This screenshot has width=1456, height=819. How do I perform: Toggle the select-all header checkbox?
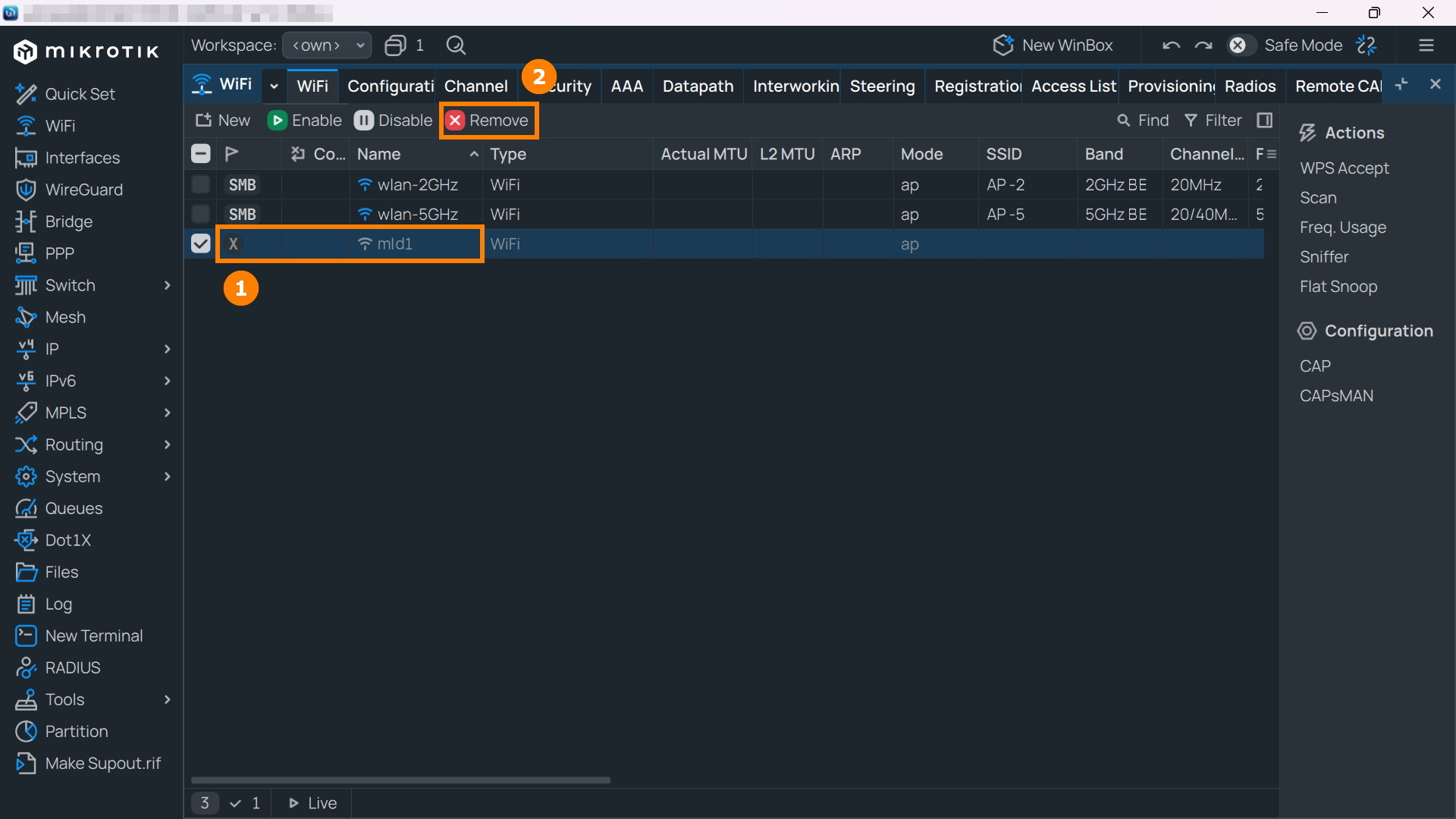201,154
